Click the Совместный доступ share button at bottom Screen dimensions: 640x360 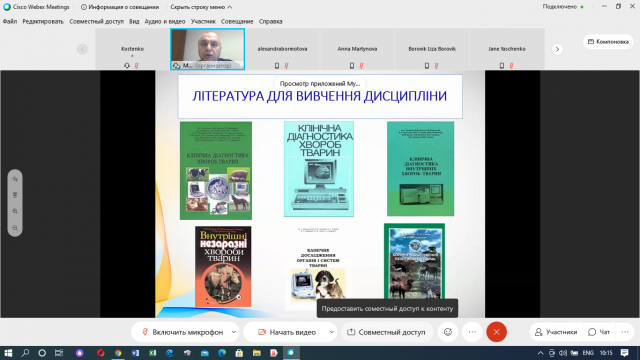(386, 332)
